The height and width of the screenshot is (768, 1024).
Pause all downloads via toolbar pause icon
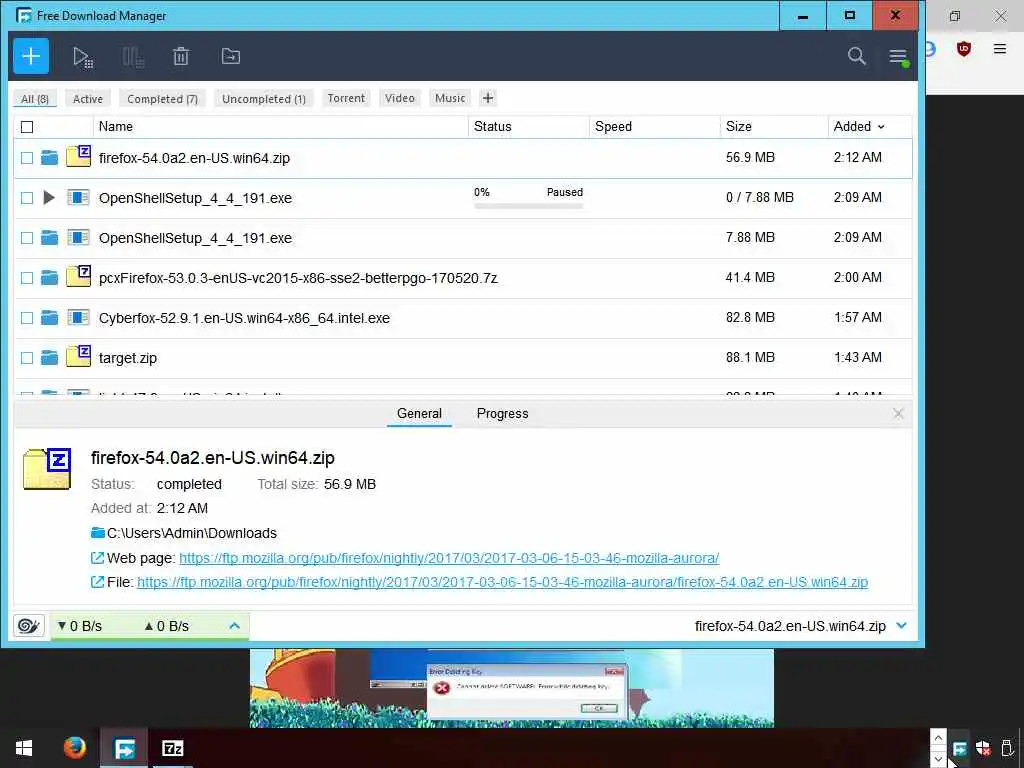[x=133, y=57]
